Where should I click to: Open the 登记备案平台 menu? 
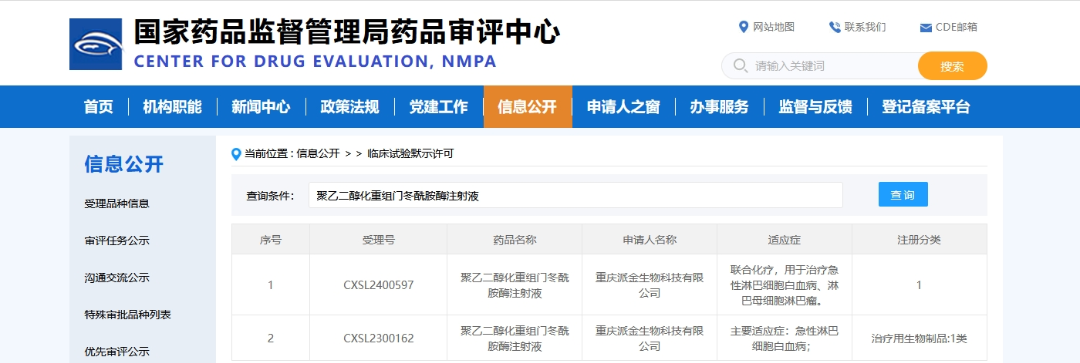pos(926,107)
